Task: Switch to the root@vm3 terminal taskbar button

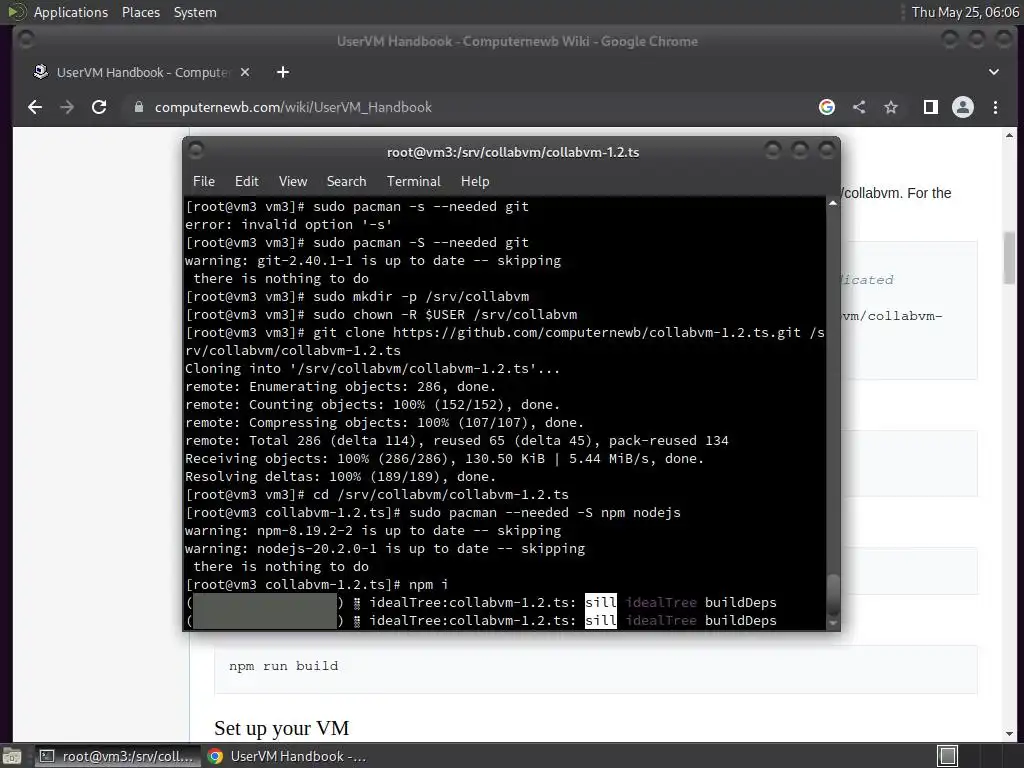Action: click(118, 756)
